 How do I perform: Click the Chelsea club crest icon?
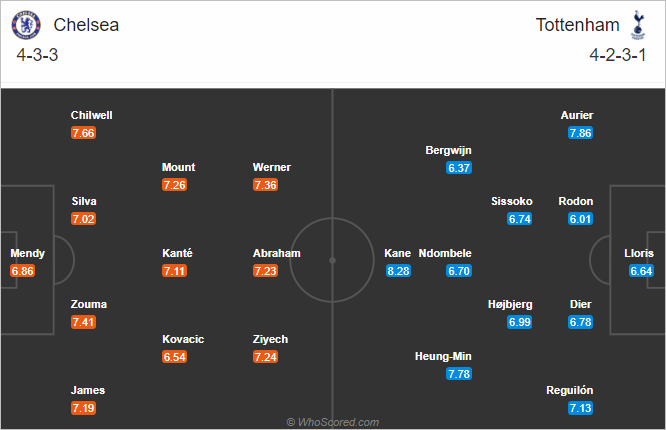tap(26, 25)
